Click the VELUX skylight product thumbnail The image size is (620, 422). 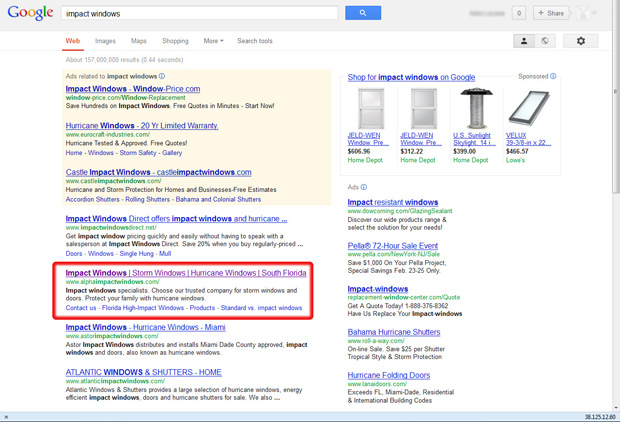click(527, 108)
